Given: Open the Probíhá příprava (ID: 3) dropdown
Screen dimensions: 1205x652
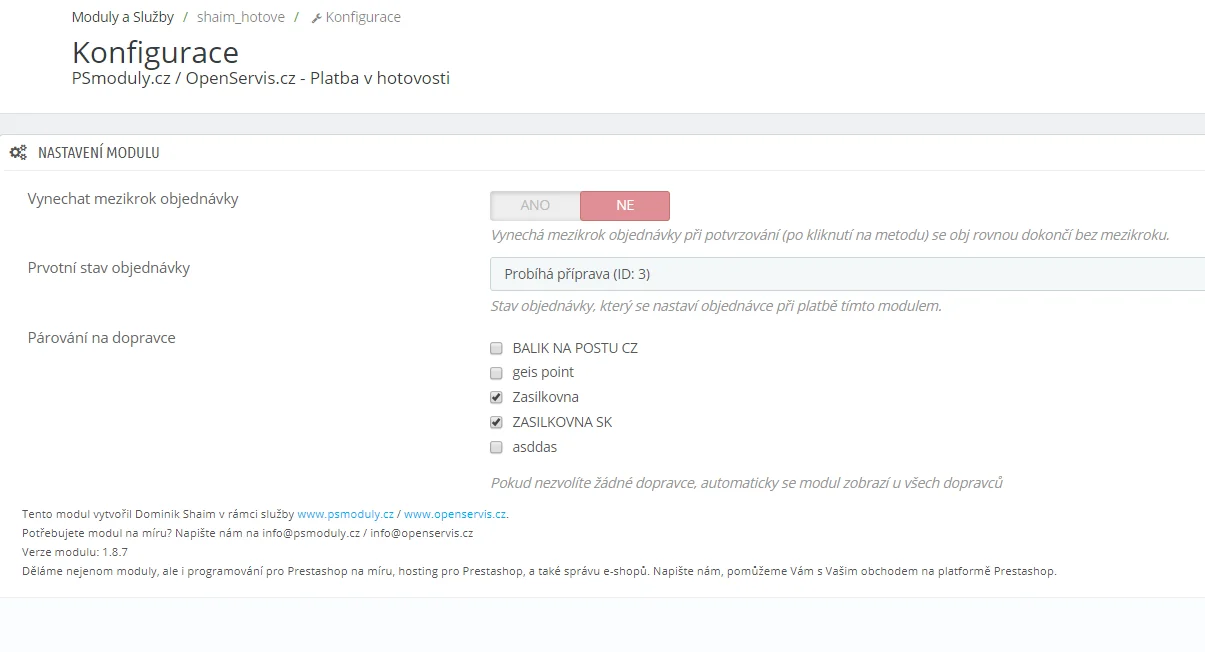Looking at the screenshot, I should (846, 274).
